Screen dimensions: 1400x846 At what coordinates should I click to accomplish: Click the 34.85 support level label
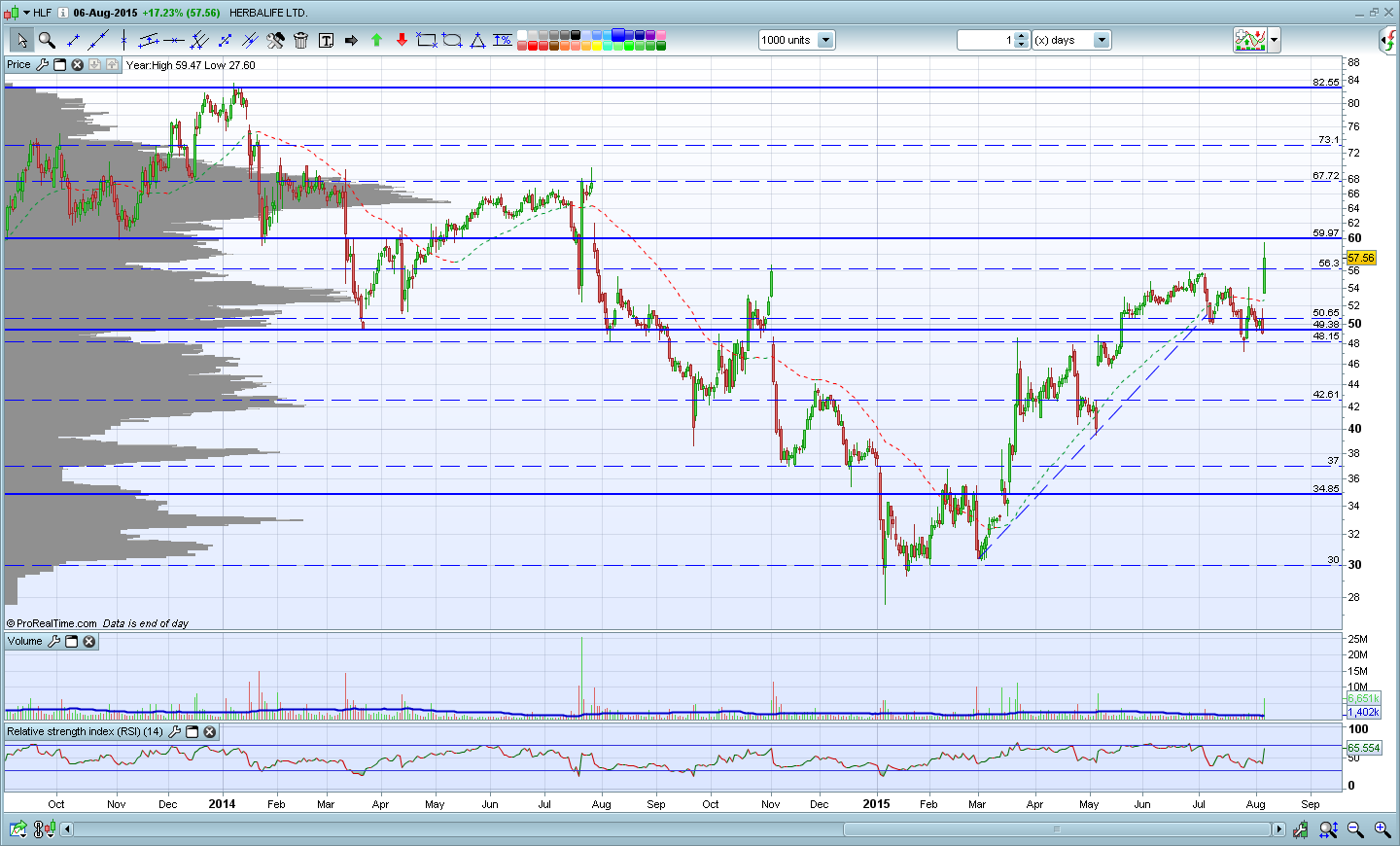point(1326,489)
